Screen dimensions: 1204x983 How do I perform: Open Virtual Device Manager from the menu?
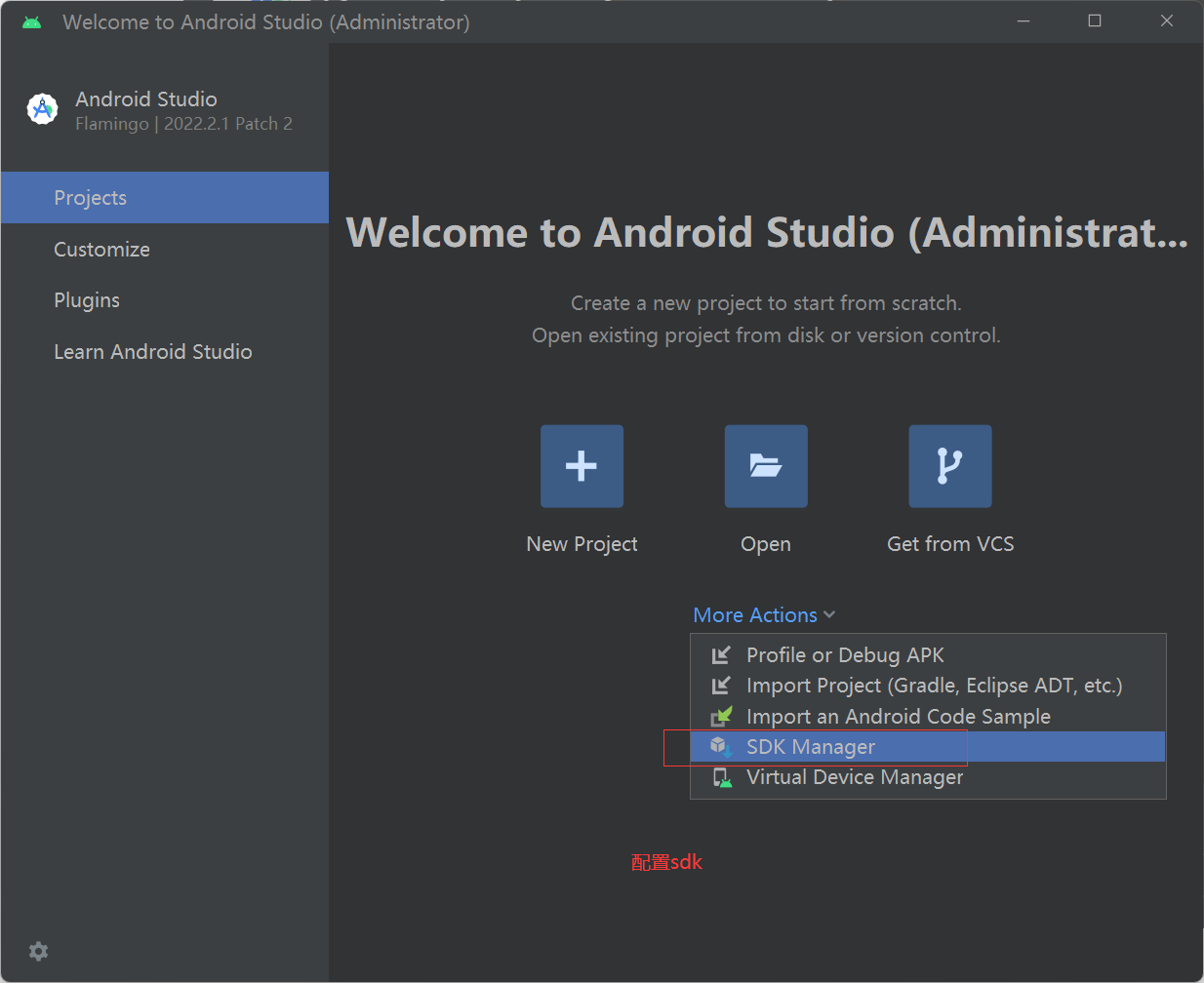928,777
